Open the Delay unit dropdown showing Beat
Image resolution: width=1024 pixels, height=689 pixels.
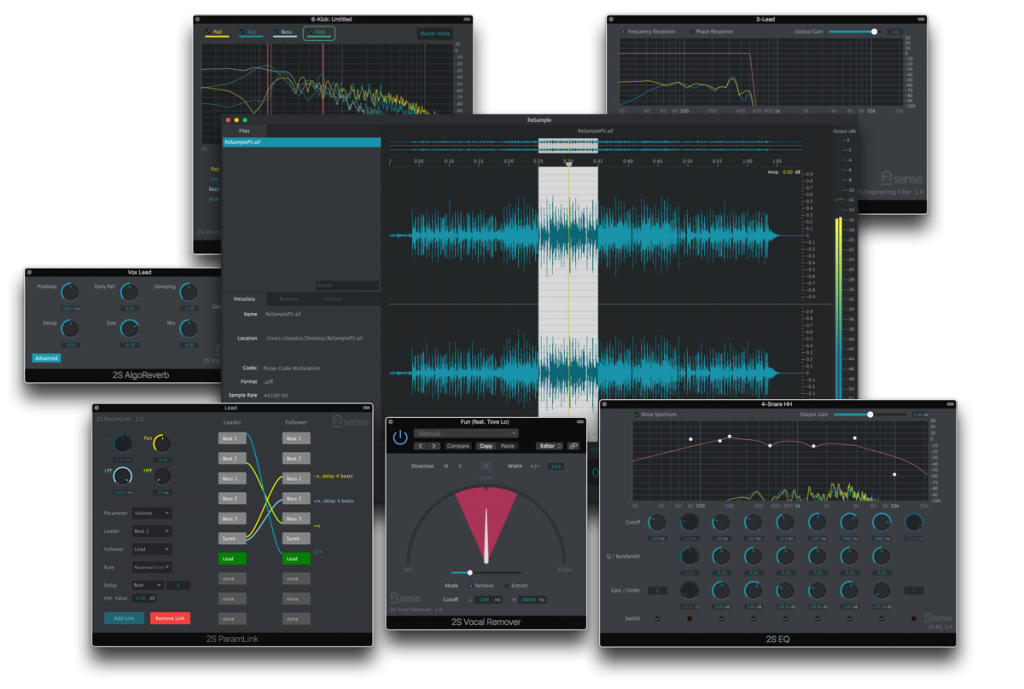click(148, 585)
